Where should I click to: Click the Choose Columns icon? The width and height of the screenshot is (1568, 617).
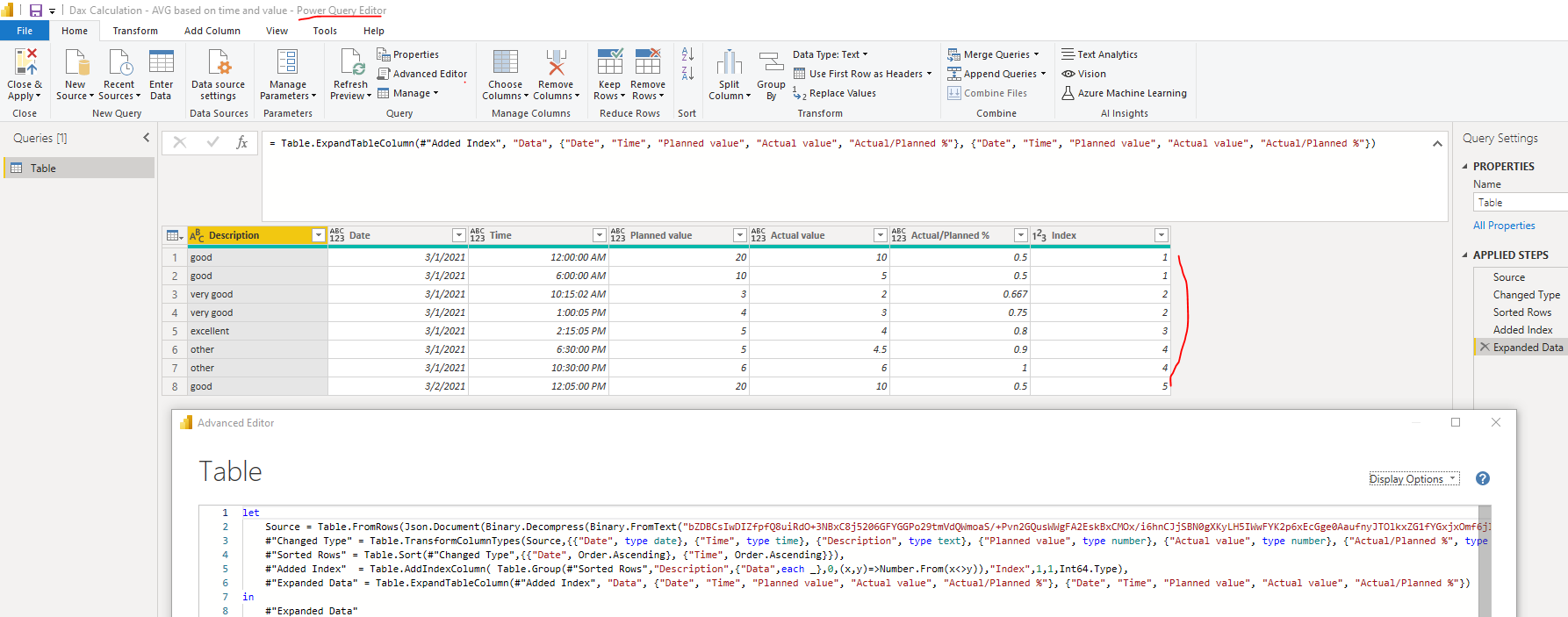tap(506, 62)
